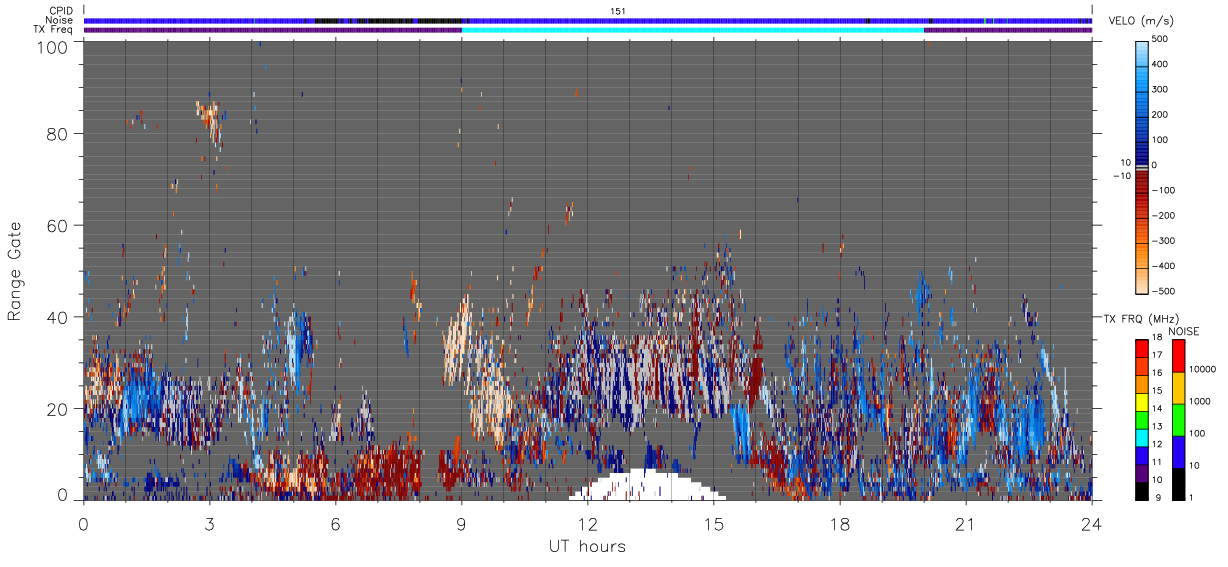This screenshot has width=1228, height=567.
Task: Click the TX Freq row label
Action: click(x=54, y=29)
